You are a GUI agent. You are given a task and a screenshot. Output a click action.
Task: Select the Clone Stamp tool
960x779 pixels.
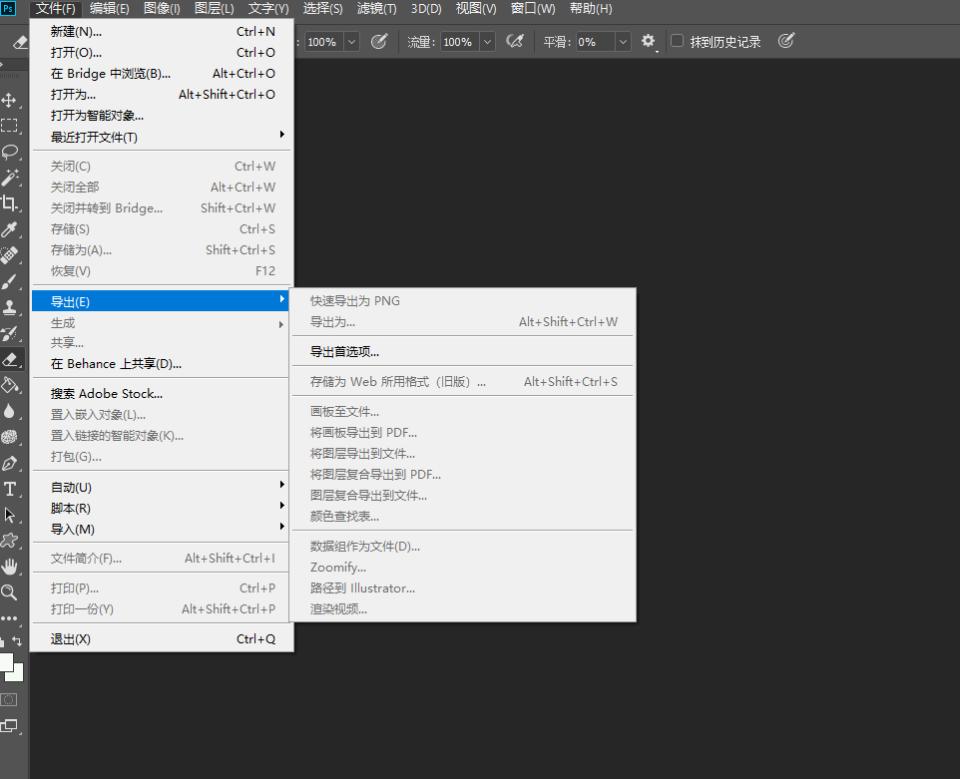tap(10, 307)
